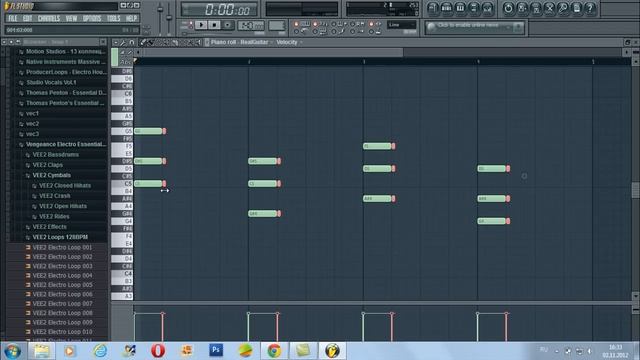Open the OPTIONS menu
640x360 pixels.
(92, 18)
